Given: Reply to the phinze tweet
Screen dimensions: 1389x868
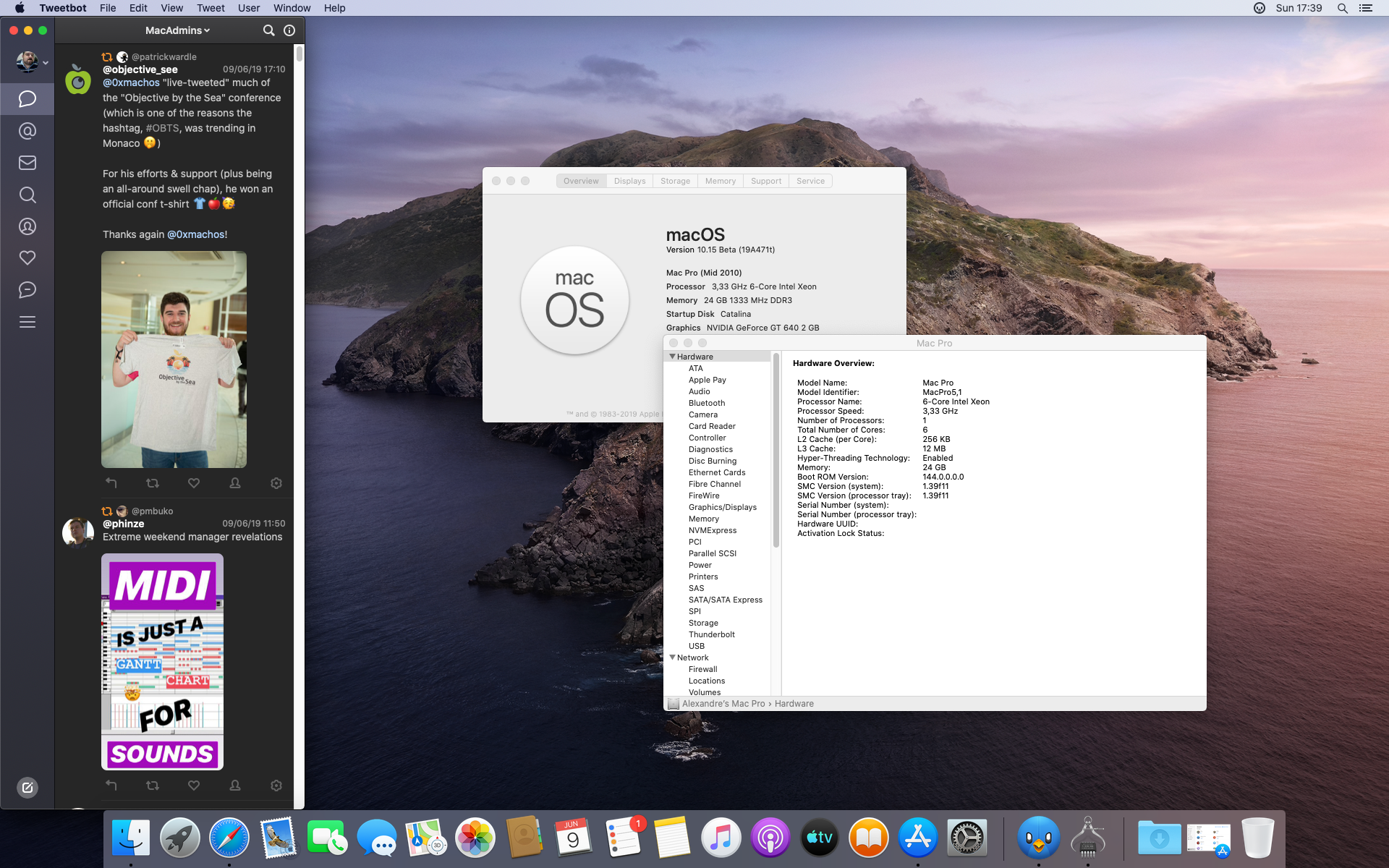Looking at the screenshot, I should click(x=111, y=786).
